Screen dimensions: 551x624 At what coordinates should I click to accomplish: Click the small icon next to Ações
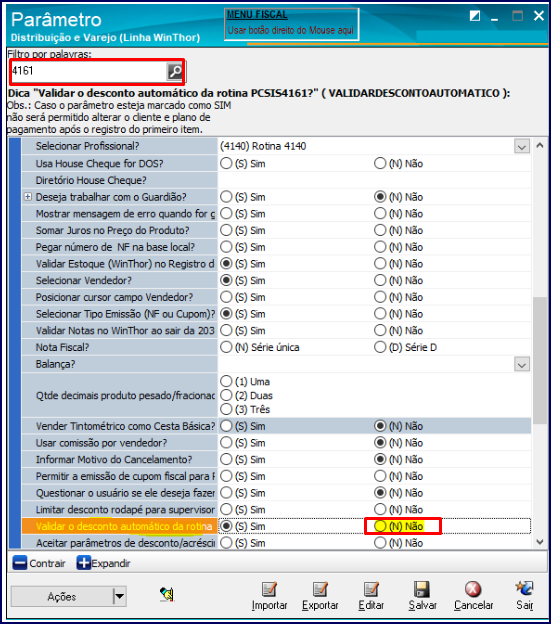(167, 594)
